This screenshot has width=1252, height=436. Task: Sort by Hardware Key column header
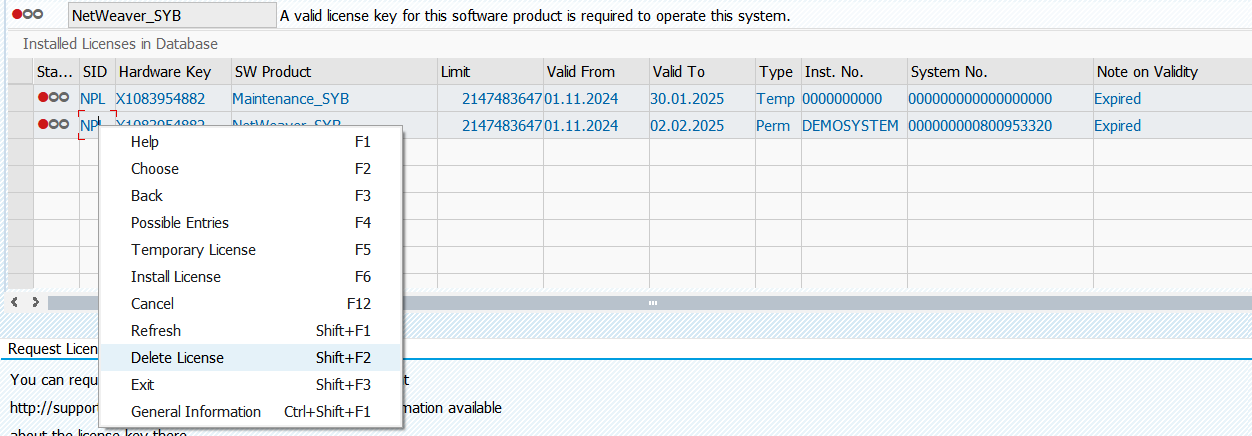(172, 72)
